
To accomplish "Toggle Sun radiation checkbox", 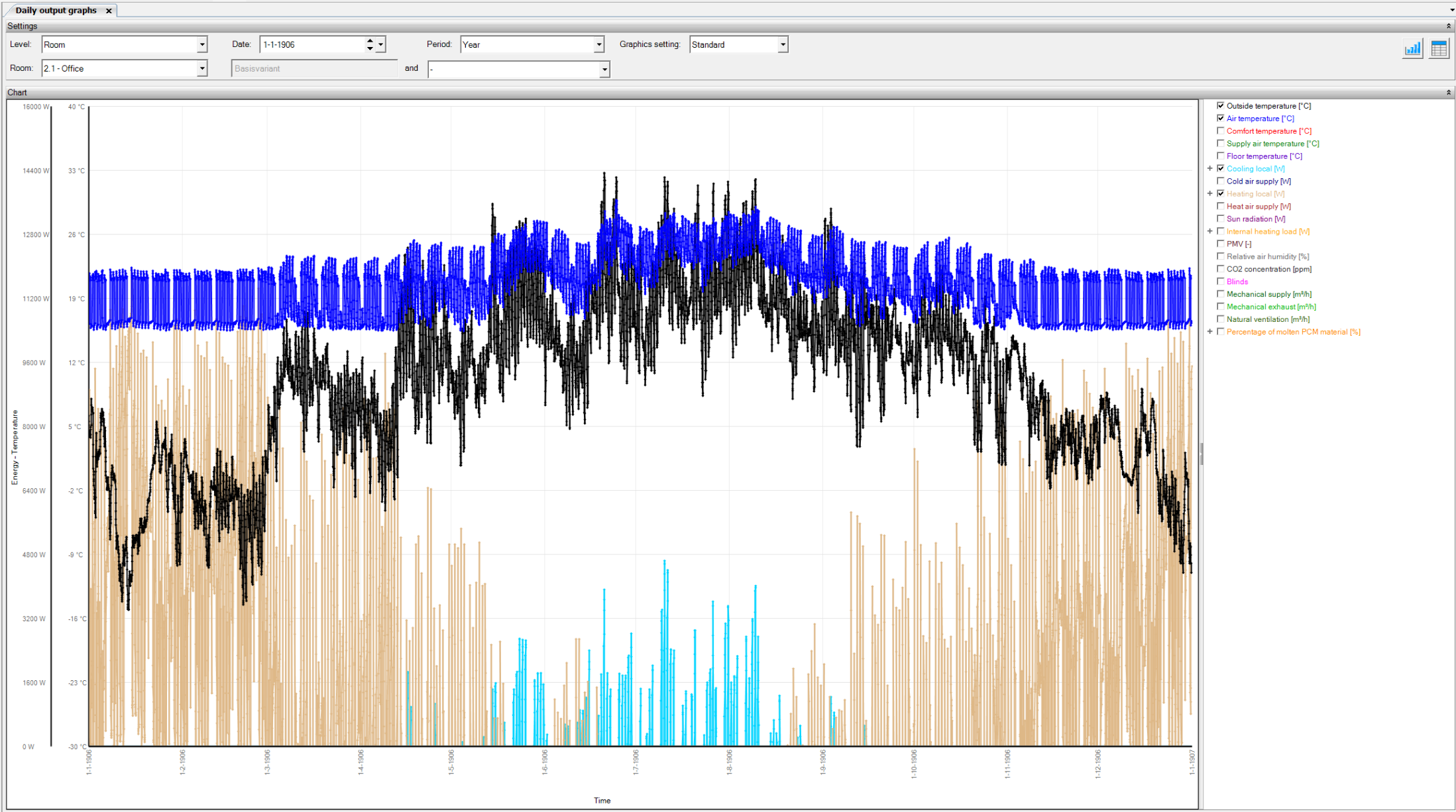I will pos(1221,219).
